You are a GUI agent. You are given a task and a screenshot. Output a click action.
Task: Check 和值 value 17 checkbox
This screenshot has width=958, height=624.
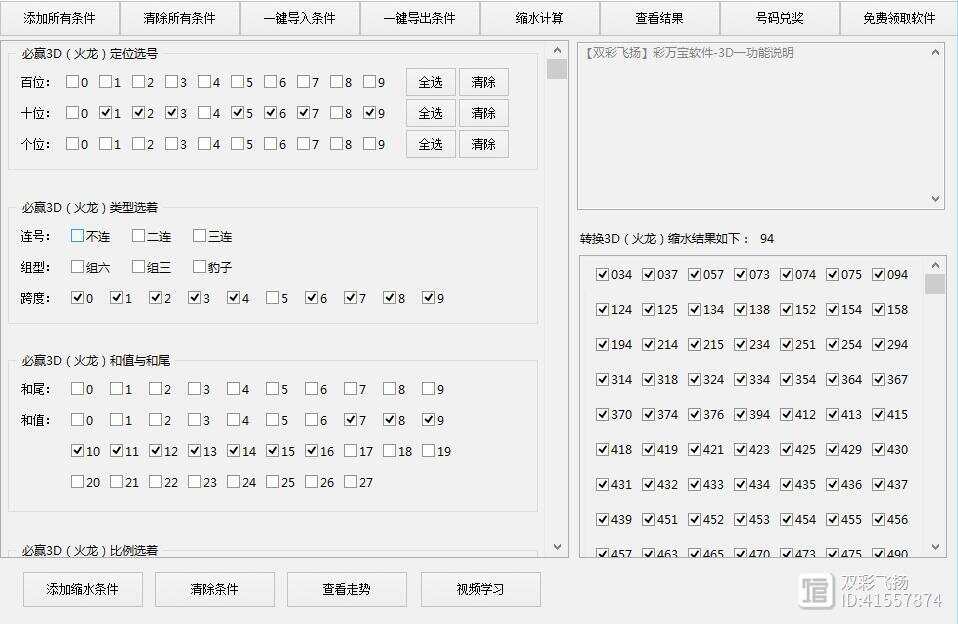[350, 450]
